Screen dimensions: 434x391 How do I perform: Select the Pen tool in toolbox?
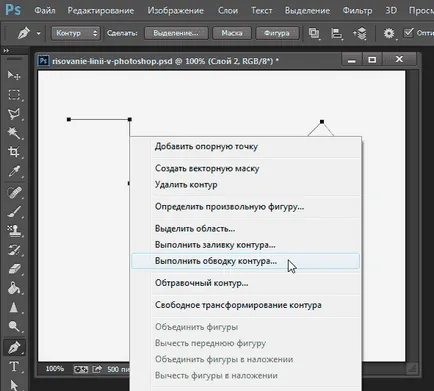pyautogui.click(x=14, y=347)
